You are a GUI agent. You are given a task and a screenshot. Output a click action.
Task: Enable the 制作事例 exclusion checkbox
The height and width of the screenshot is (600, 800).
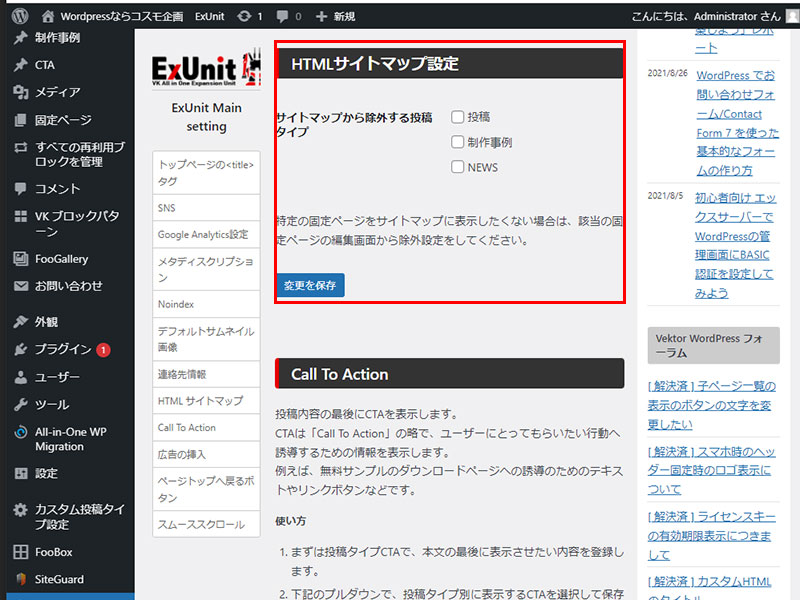pyautogui.click(x=458, y=142)
